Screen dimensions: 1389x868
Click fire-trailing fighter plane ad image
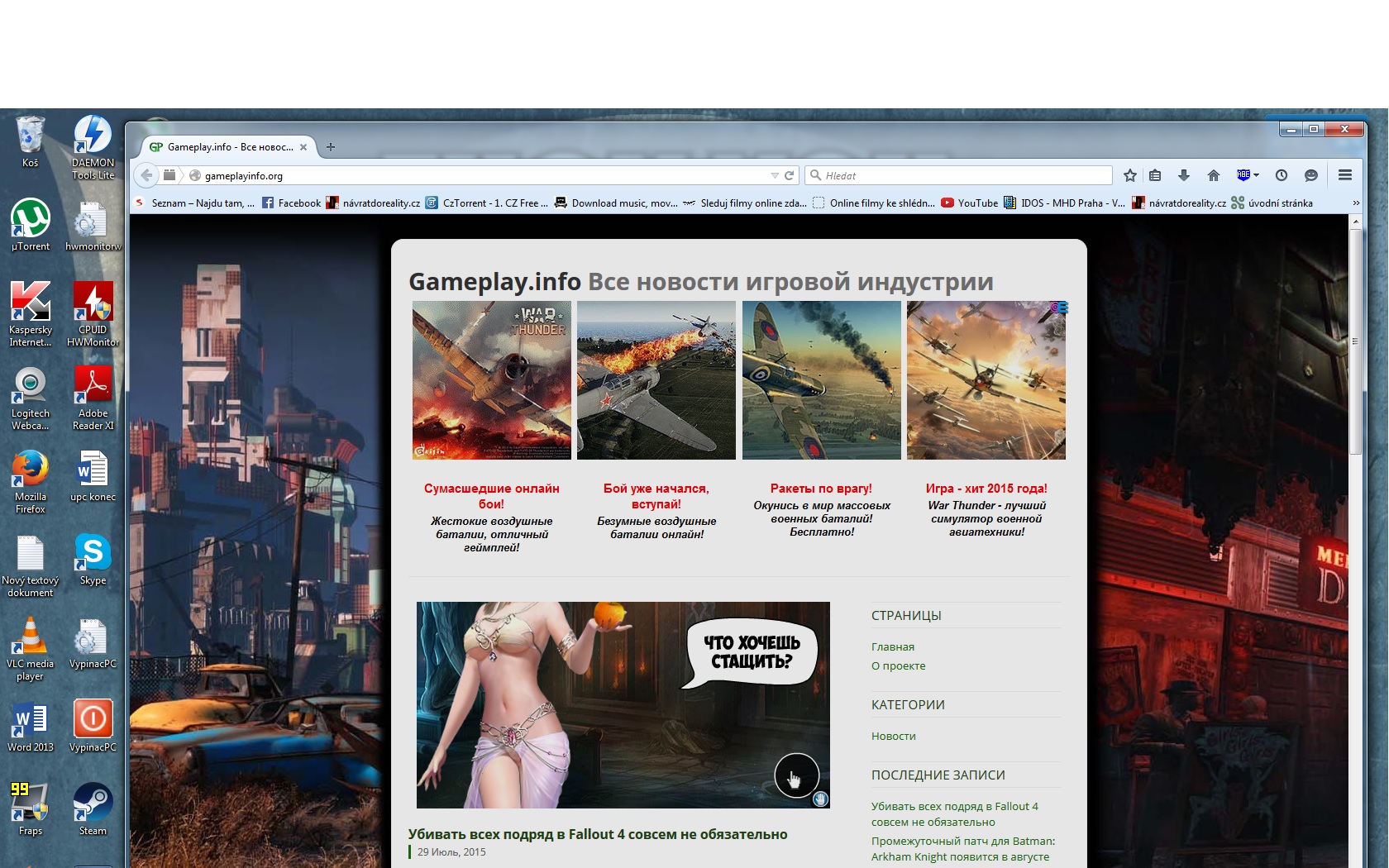point(656,380)
